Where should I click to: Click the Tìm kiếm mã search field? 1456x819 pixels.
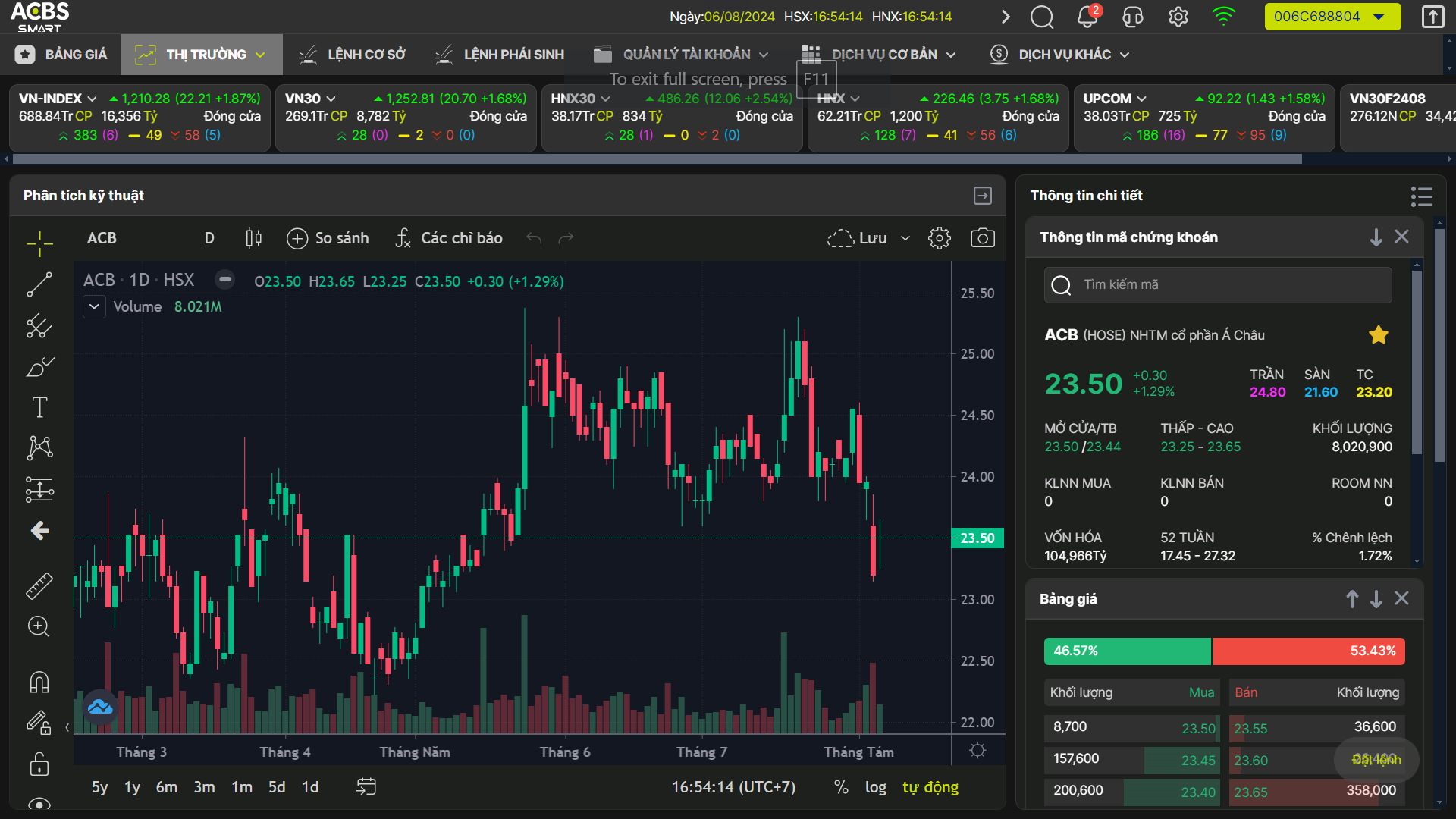(x=1218, y=284)
